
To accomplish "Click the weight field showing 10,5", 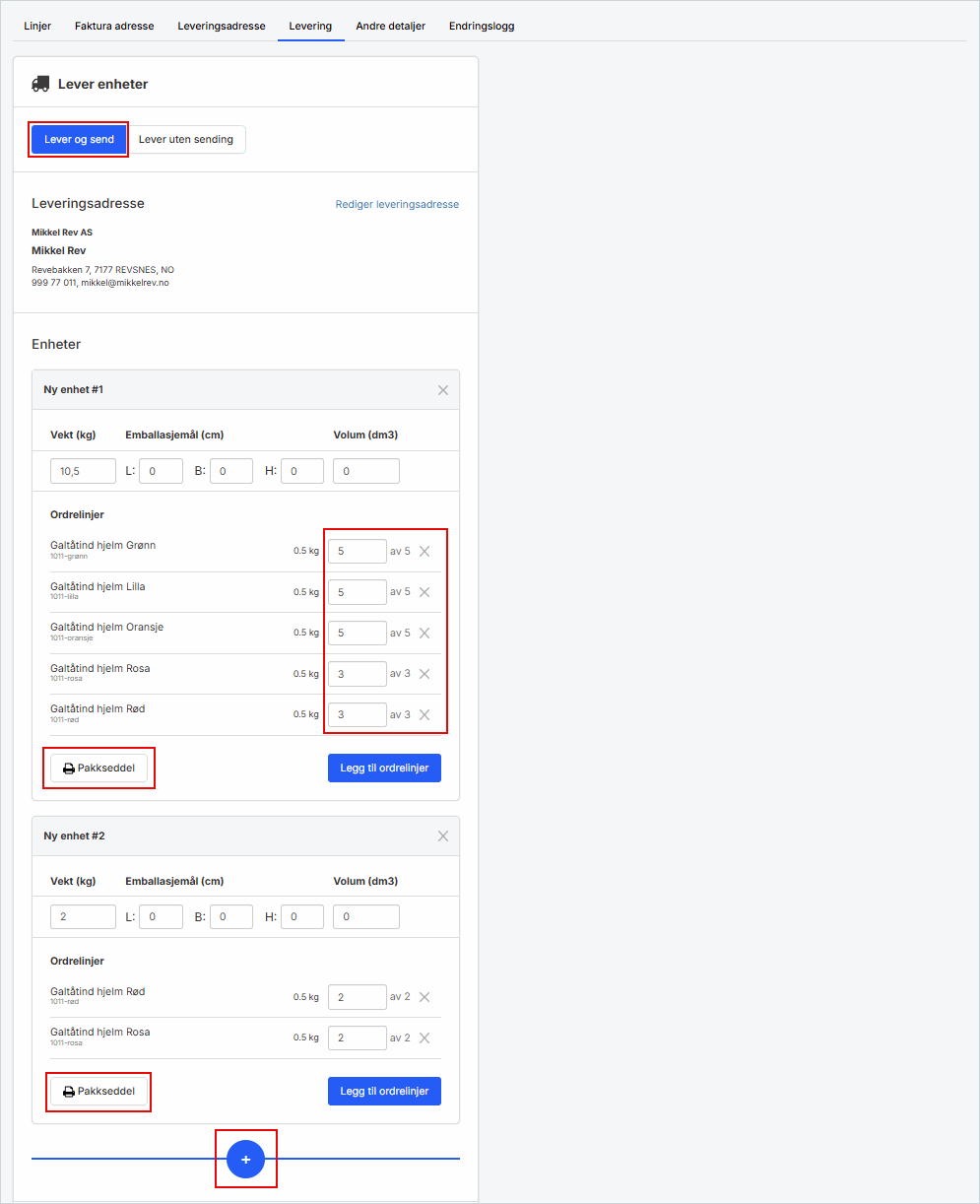I will [x=83, y=472].
